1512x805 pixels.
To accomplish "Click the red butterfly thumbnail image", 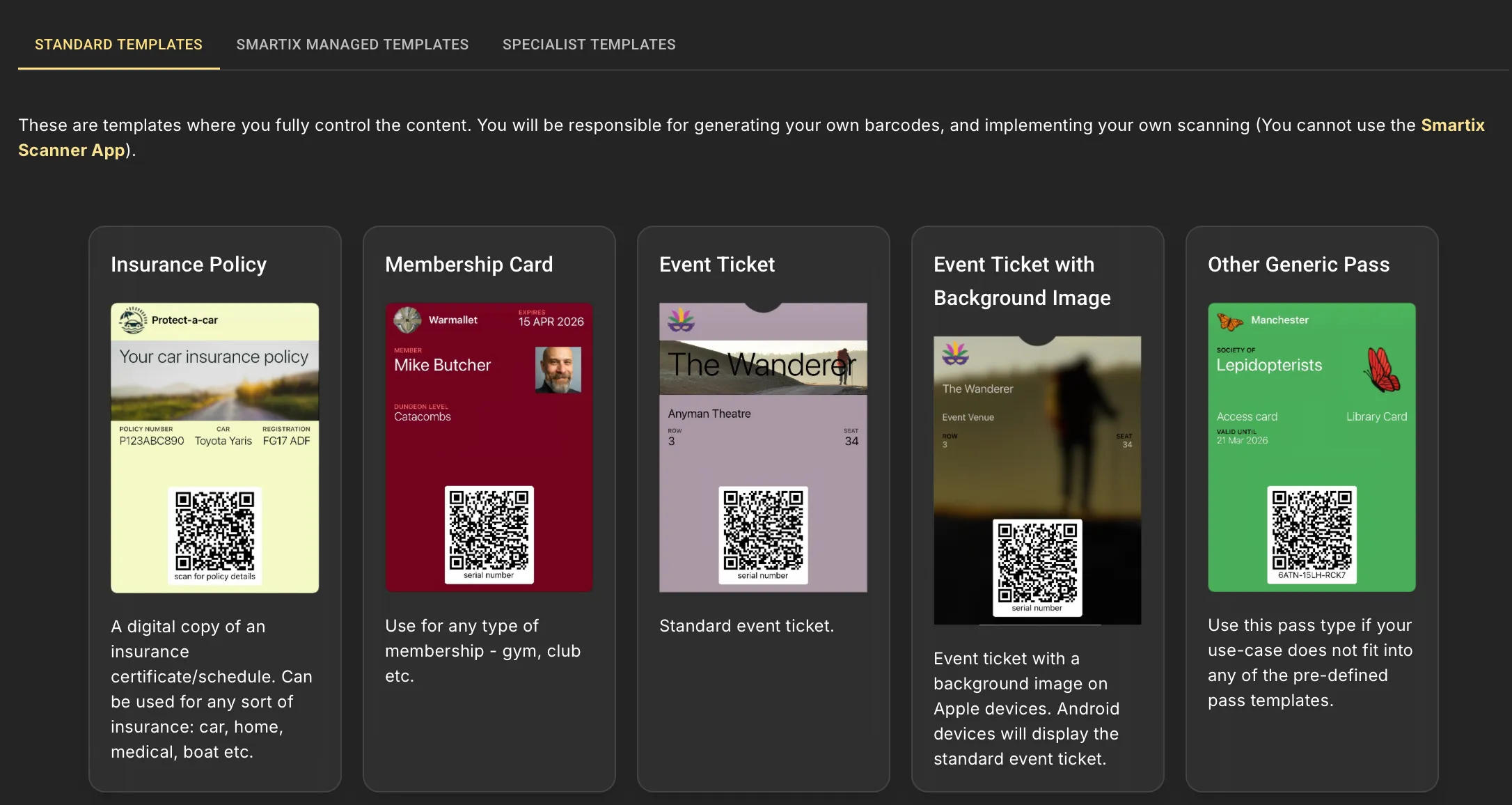I will 1383,370.
